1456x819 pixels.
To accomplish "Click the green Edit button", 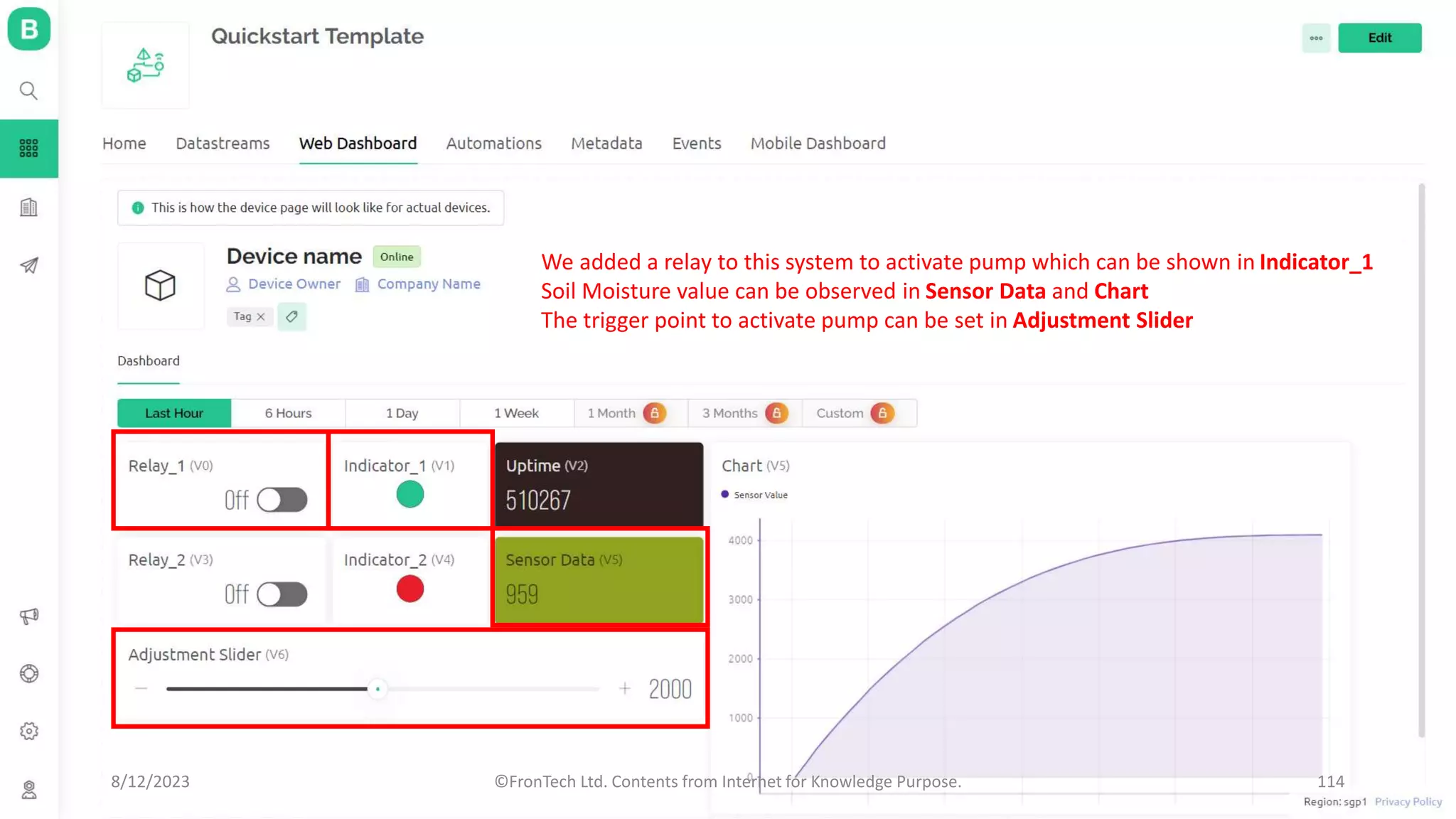I will 1379,38.
